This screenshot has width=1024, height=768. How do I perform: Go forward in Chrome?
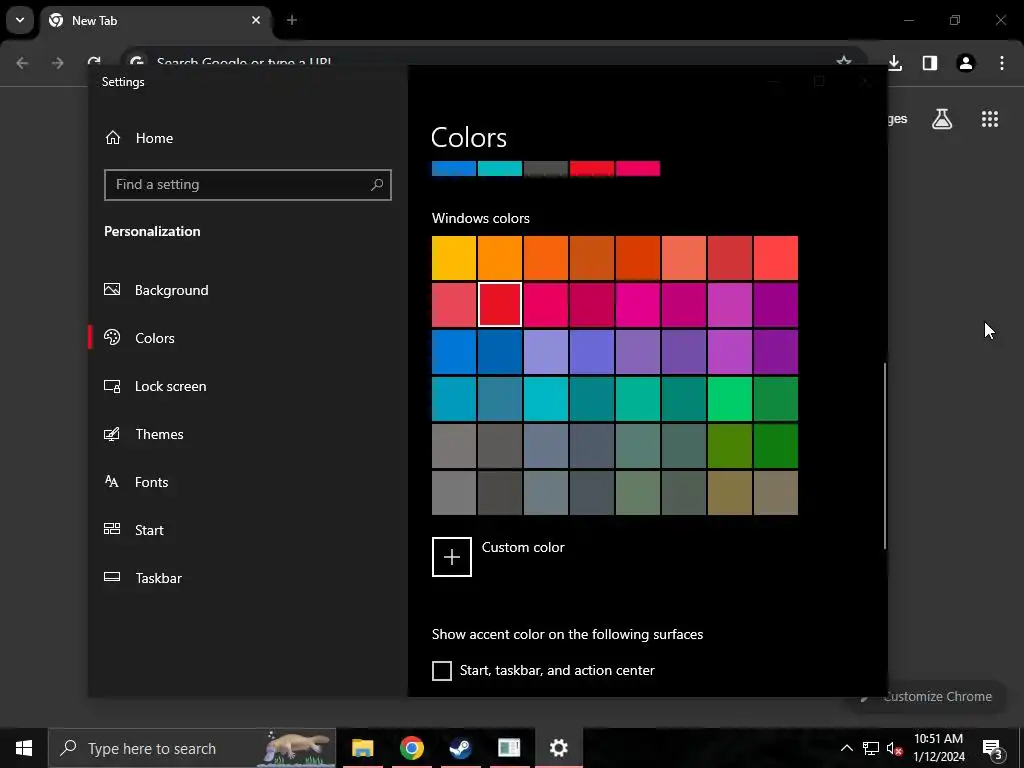57,63
